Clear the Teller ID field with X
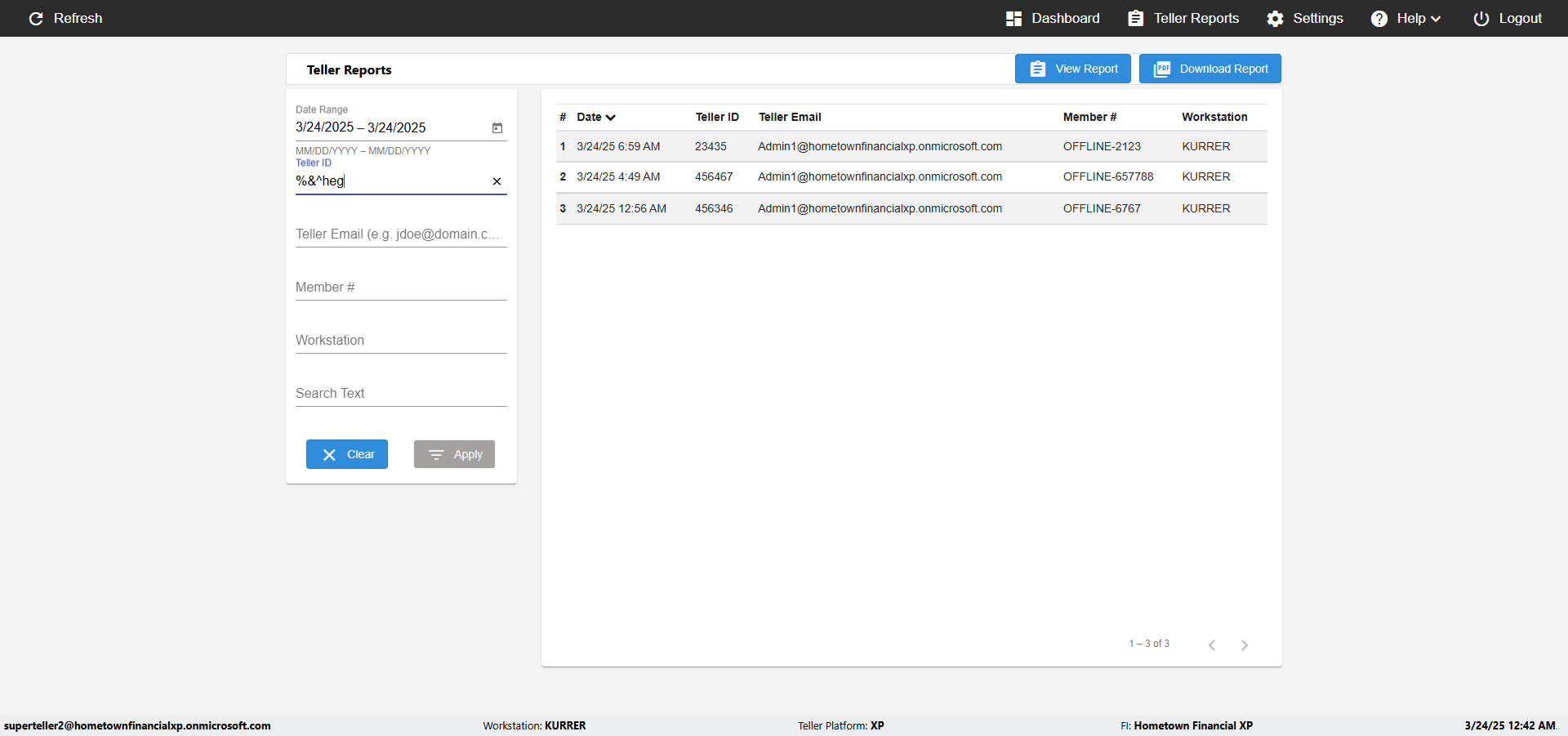The image size is (1568, 736). click(497, 181)
